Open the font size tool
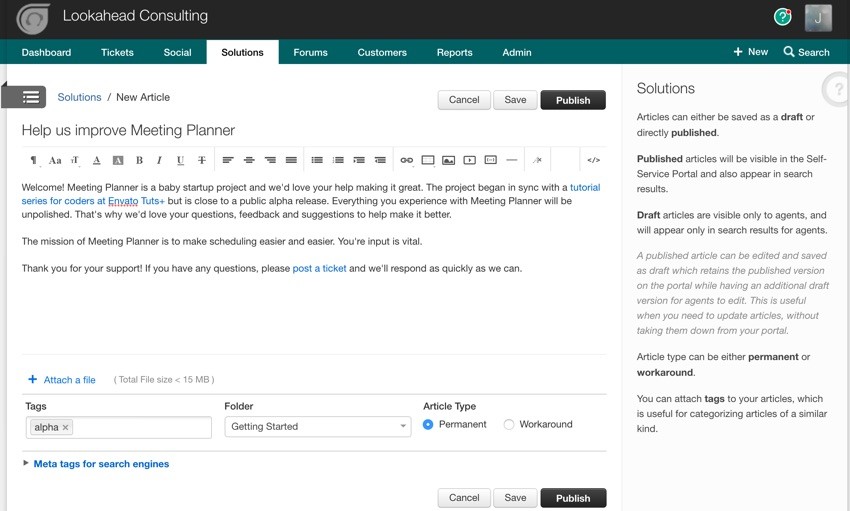This screenshot has width=850, height=511. pos(75,160)
